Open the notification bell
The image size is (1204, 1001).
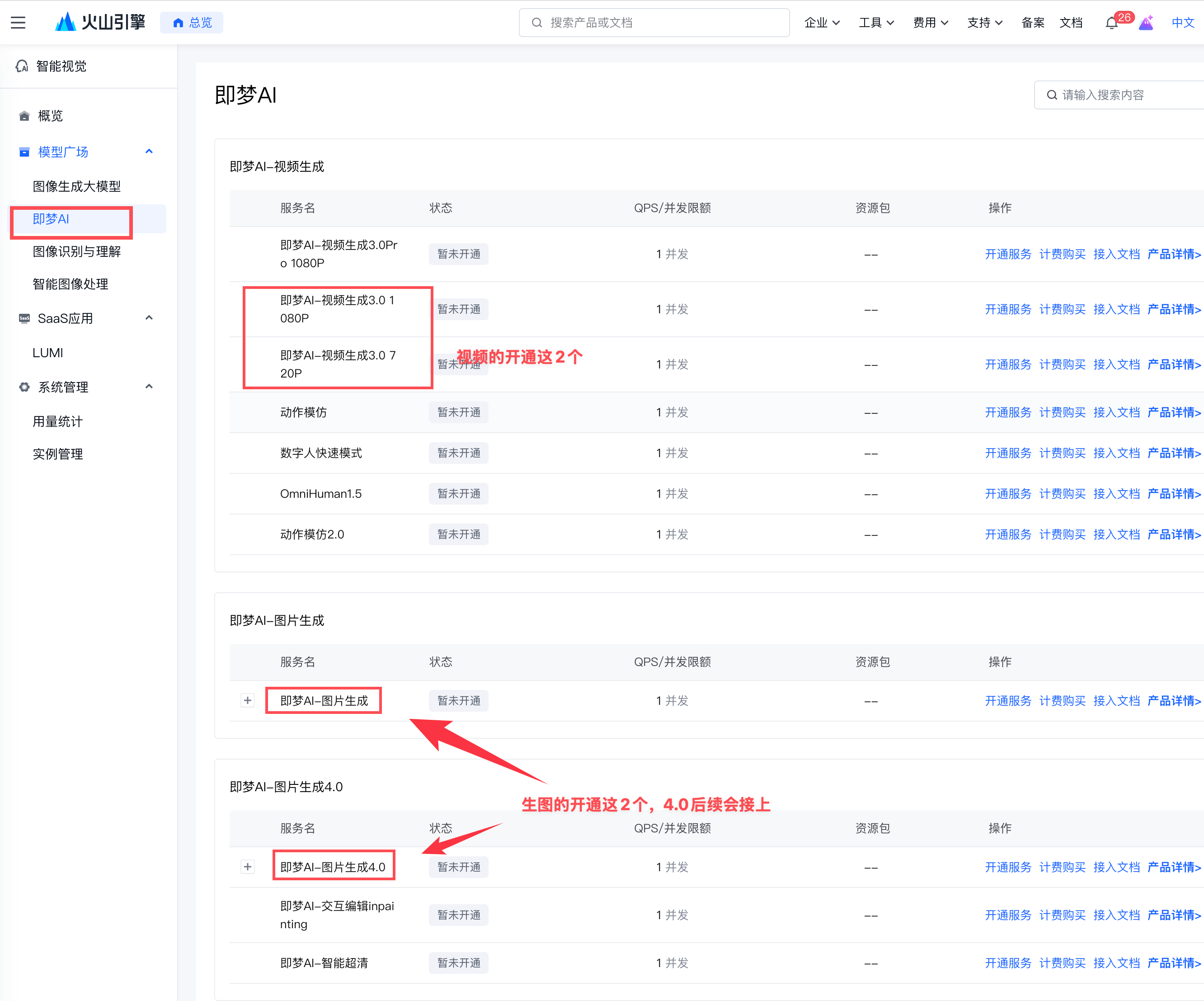coord(1111,23)
